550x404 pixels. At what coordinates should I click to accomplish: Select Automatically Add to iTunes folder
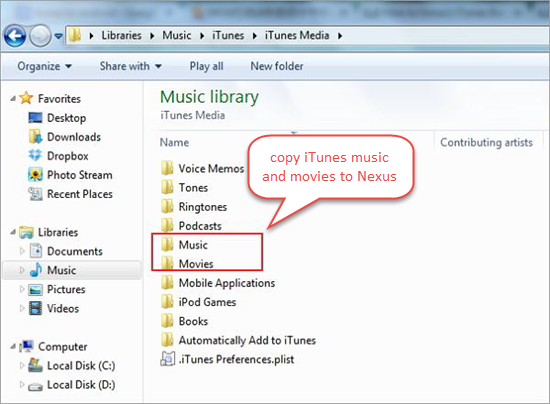[x=239, y=340]
